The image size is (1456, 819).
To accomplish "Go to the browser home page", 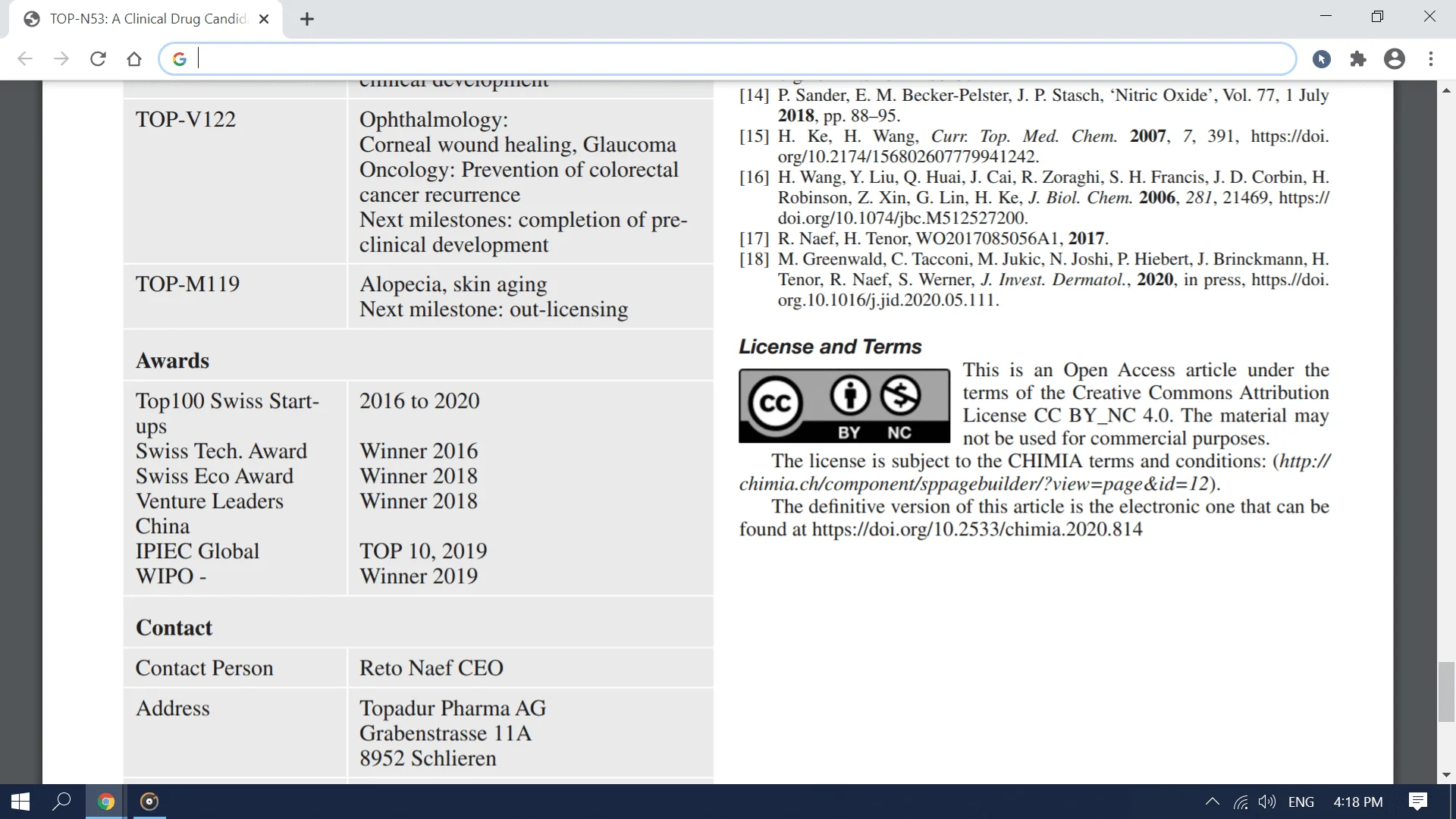I will tap(134, 59).
